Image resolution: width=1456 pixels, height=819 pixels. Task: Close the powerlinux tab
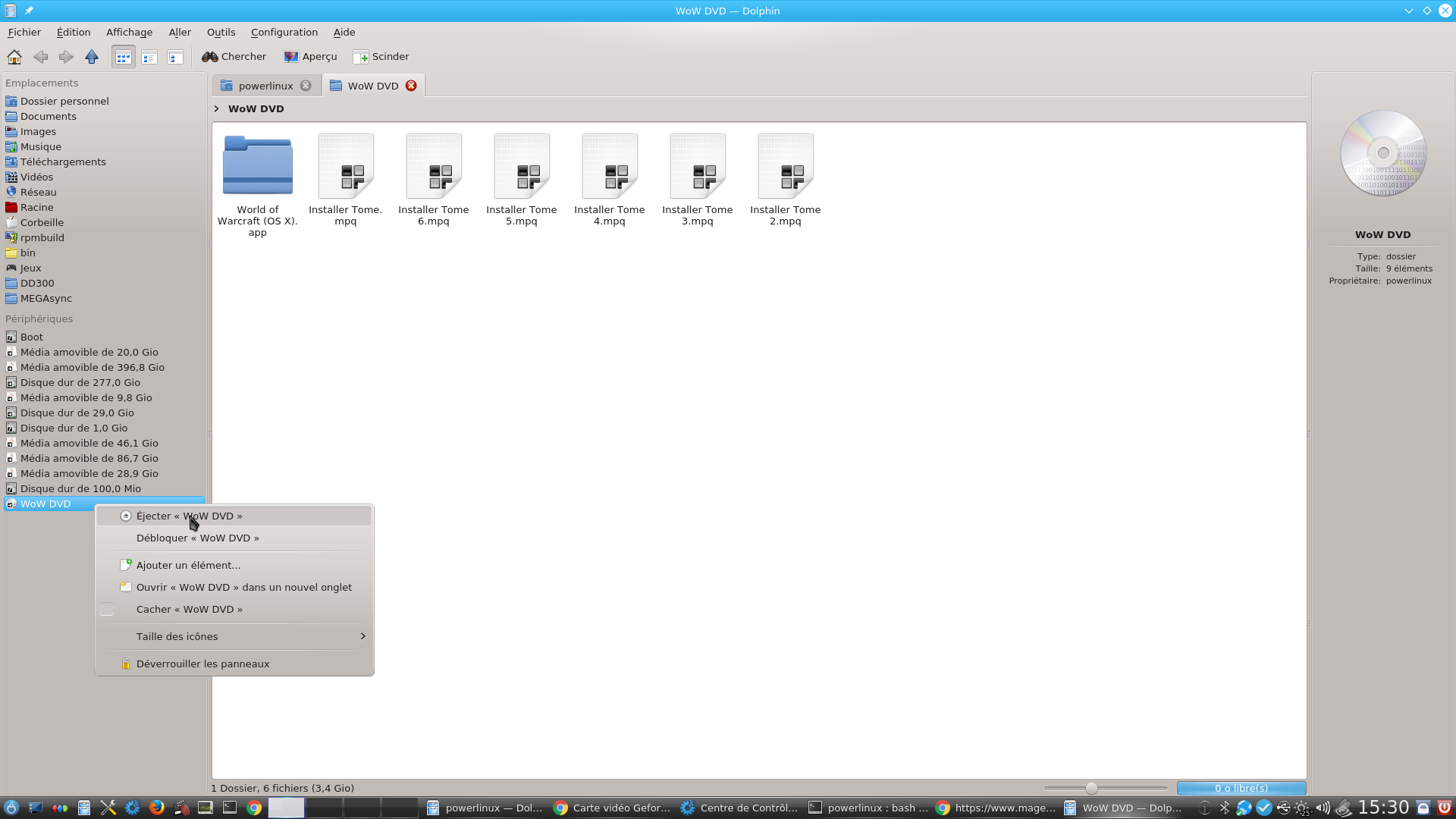point(306,86)
